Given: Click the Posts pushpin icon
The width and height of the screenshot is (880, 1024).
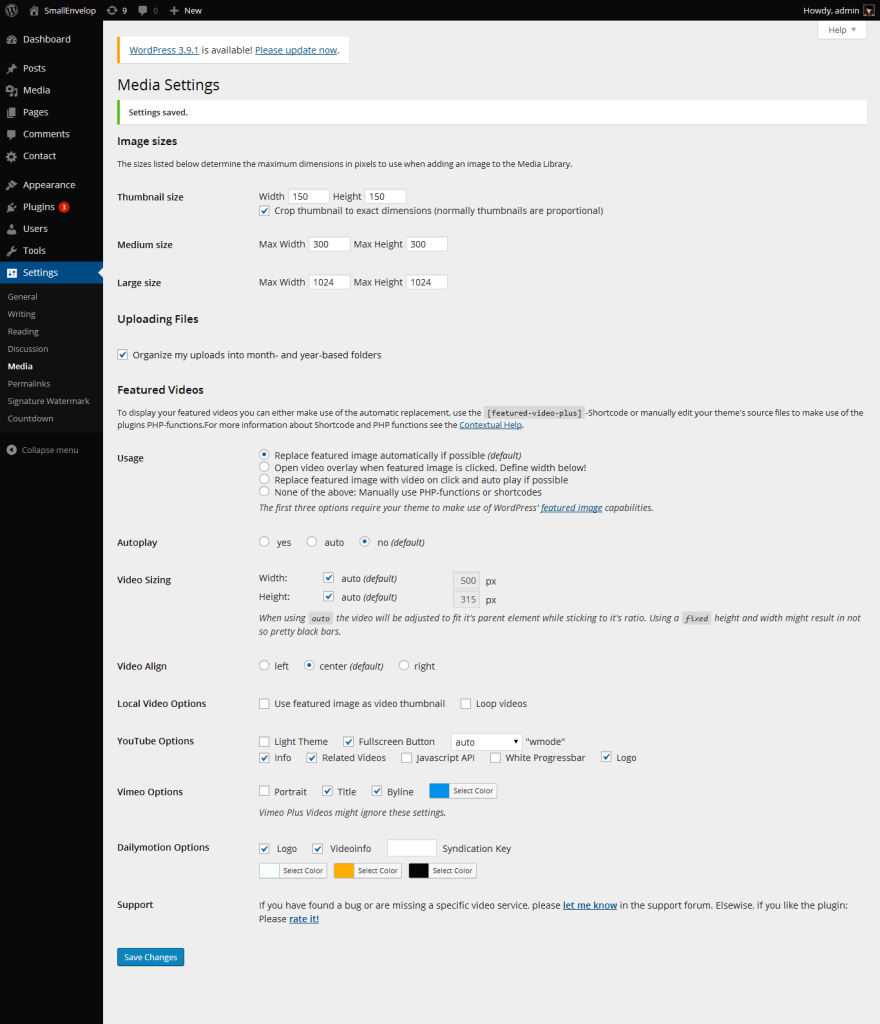Looking at the screenshot, I should (x=11, y=68).
